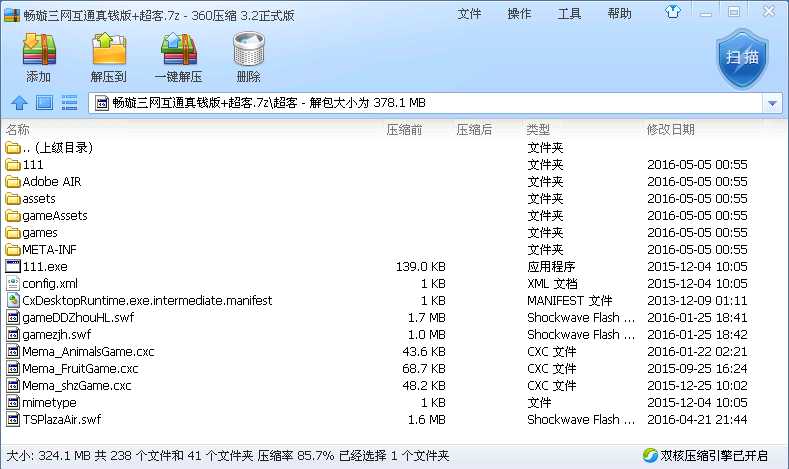Open the skin (shirt) icon in title bar

673,12
